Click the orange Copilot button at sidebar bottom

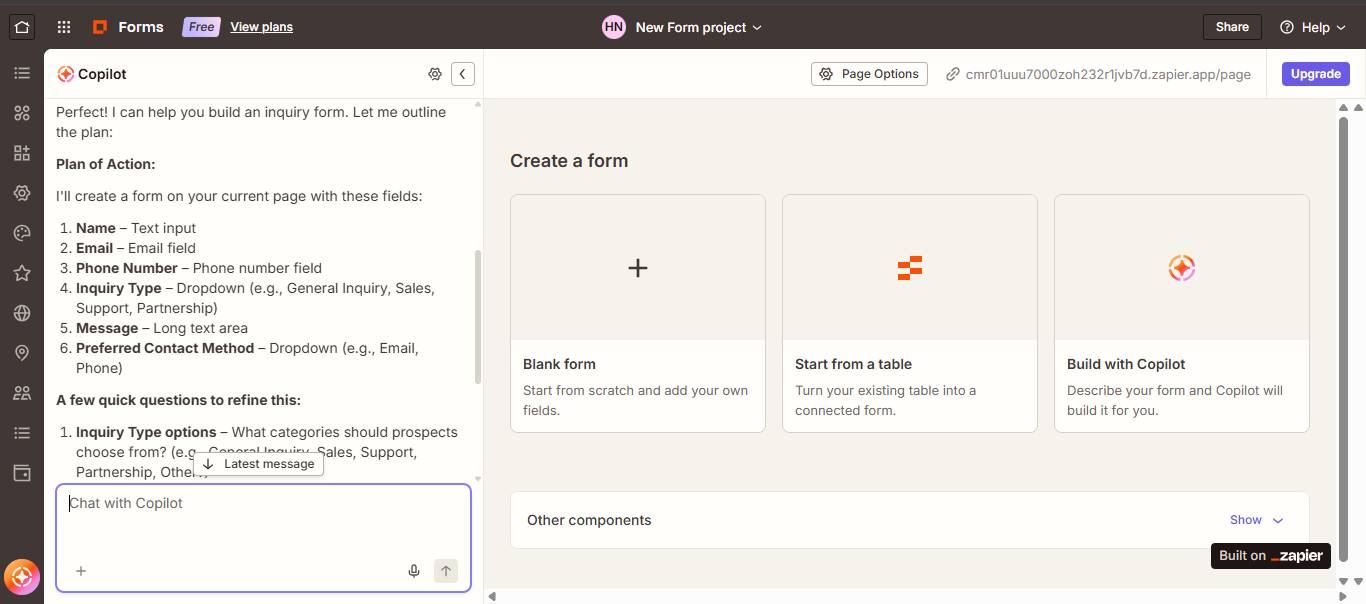coord(22,577)
